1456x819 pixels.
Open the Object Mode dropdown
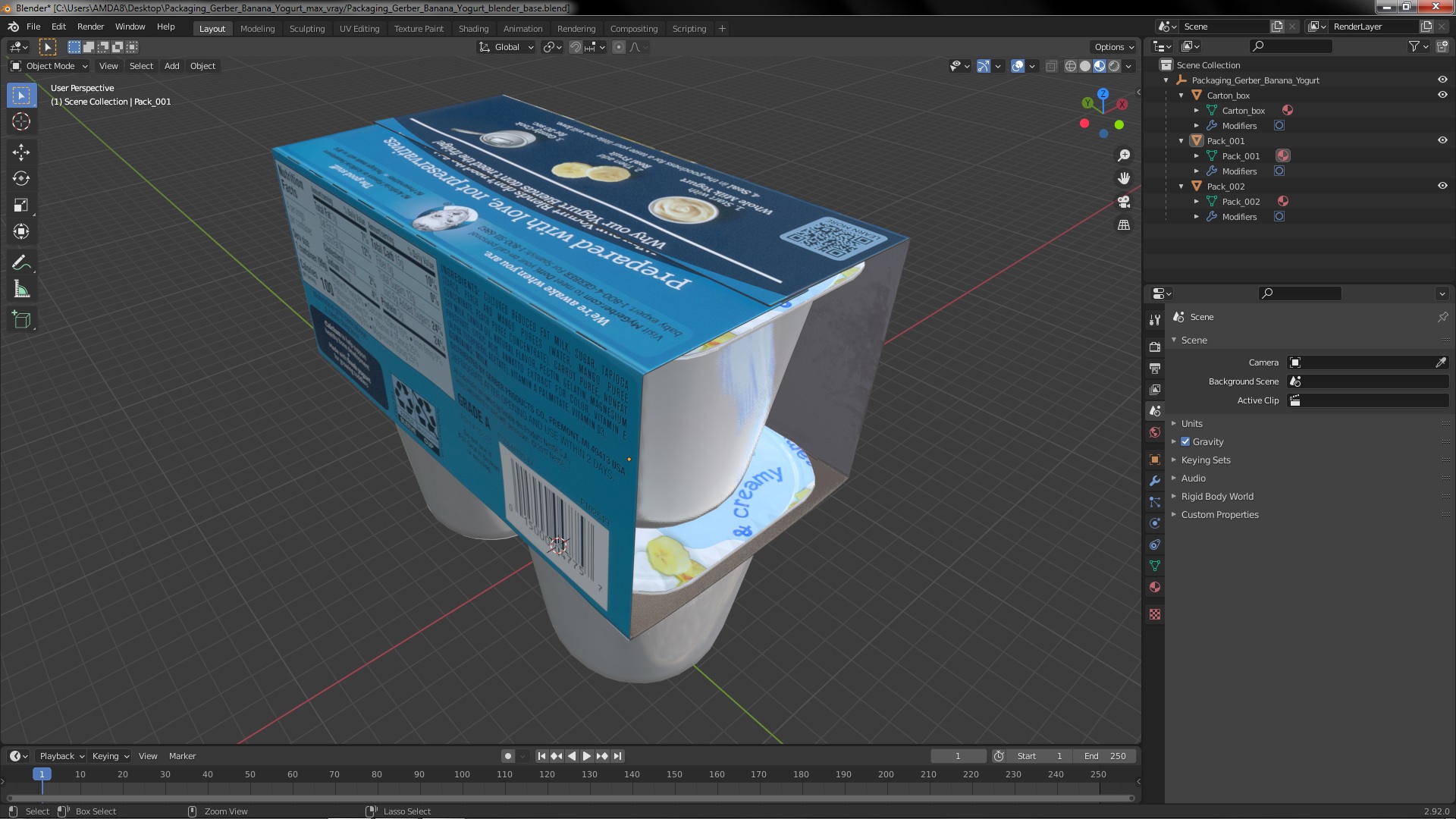pos(49,66)
